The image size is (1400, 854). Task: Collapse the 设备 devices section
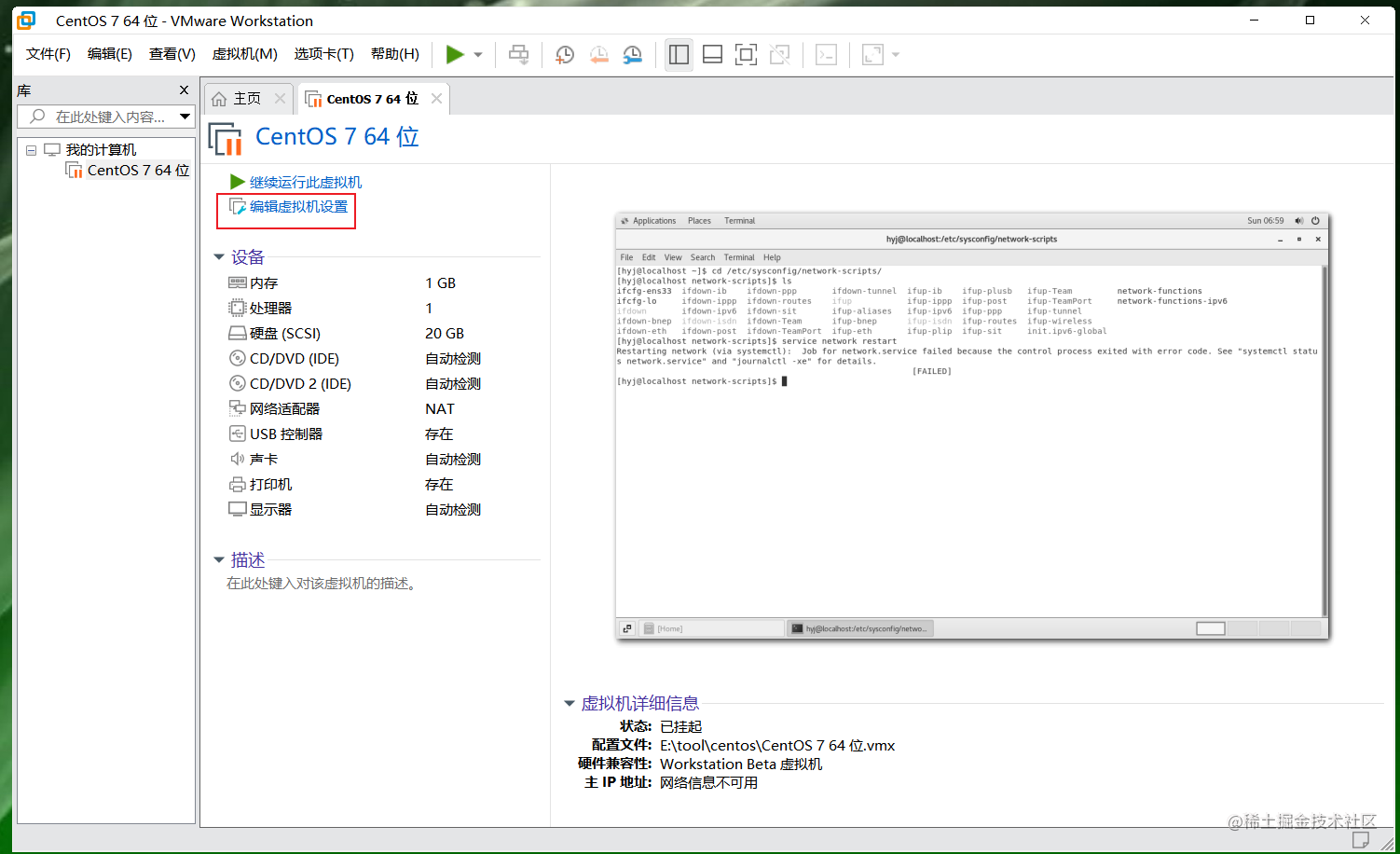tap(219, 257)
